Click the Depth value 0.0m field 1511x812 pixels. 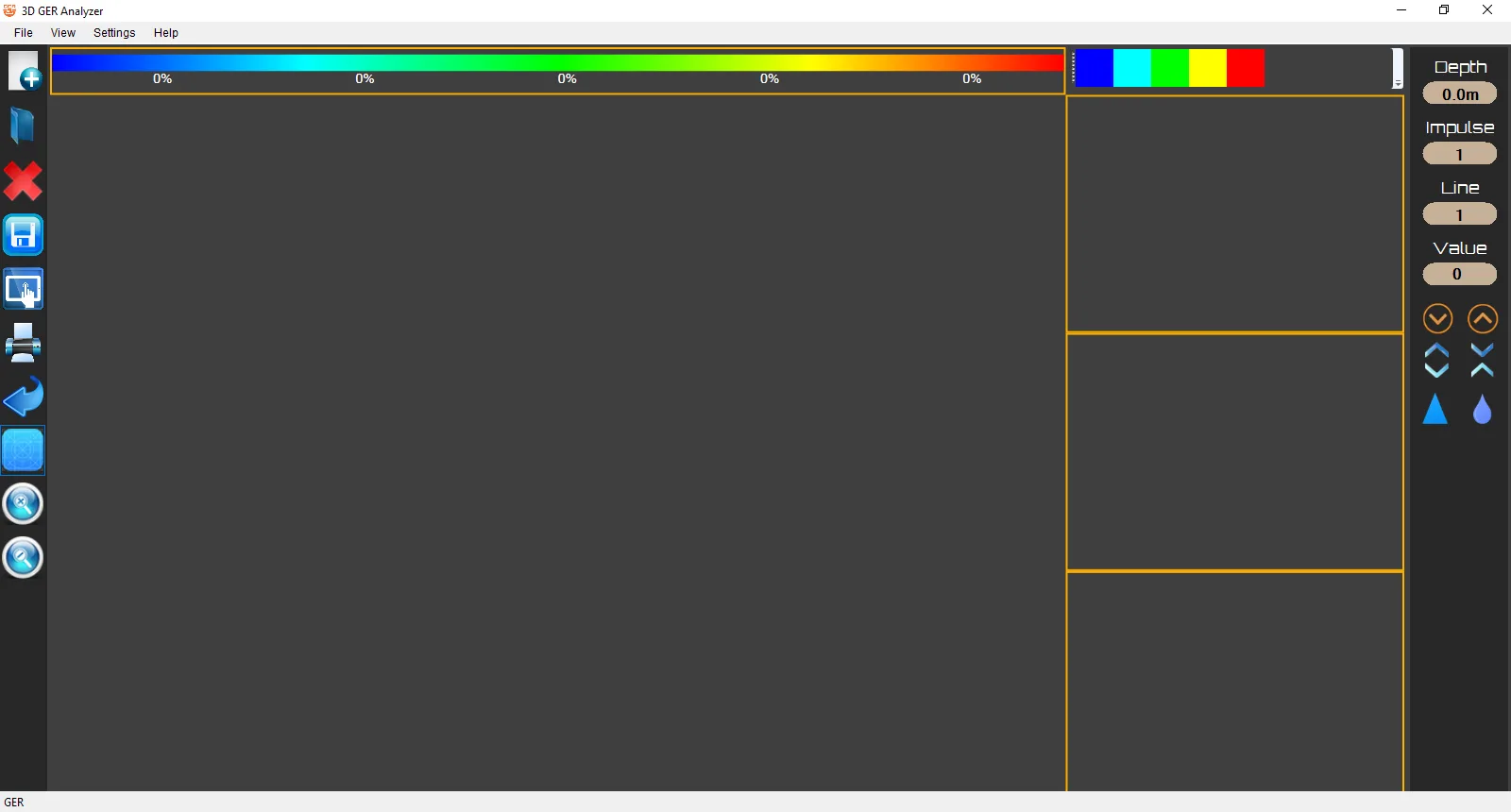(x=1460, y=93)
